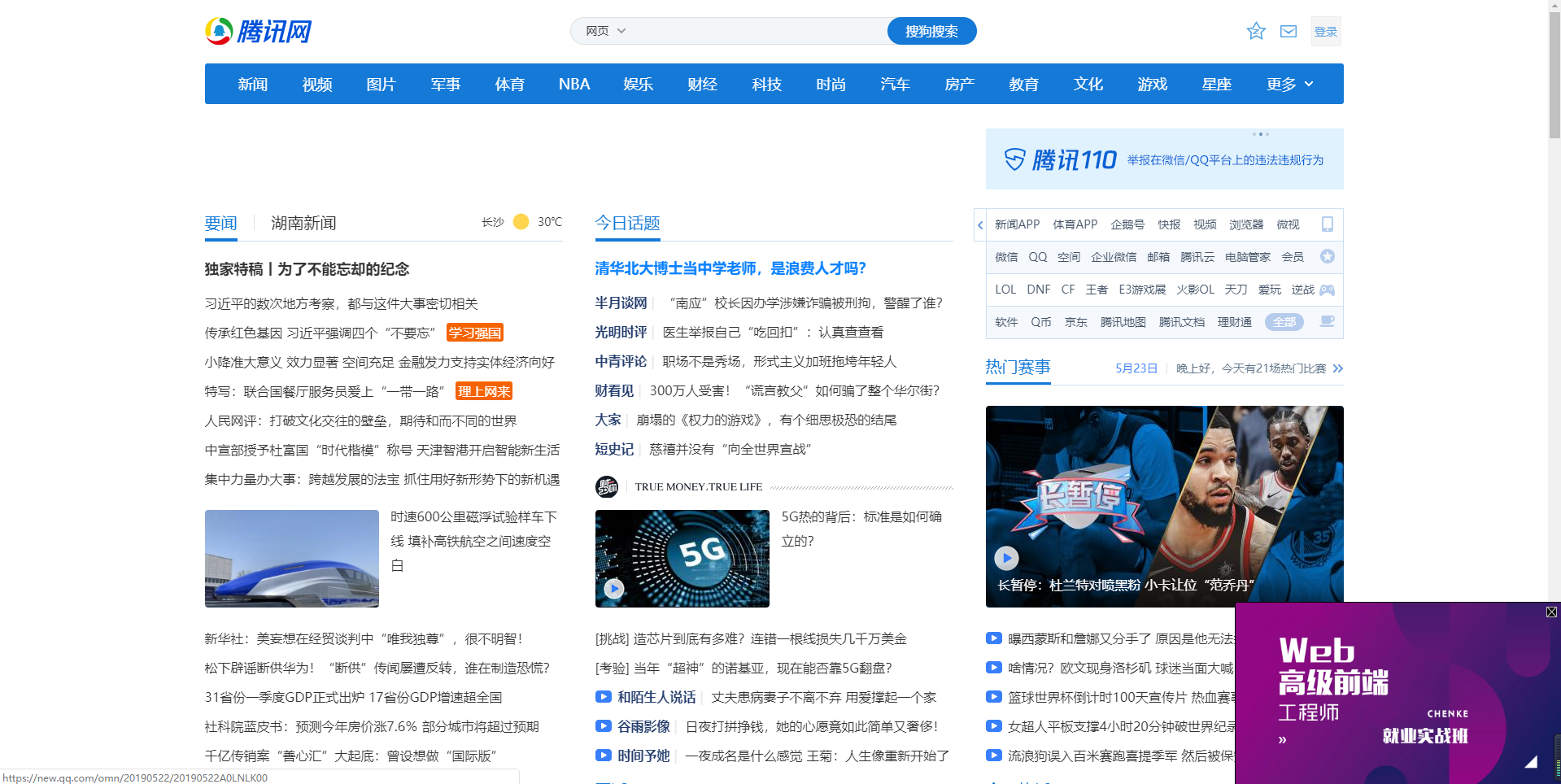Screen dimensions: 1561x784
Task: Toggle the 全部 pill in services panel
Action: pos(1284,322)
